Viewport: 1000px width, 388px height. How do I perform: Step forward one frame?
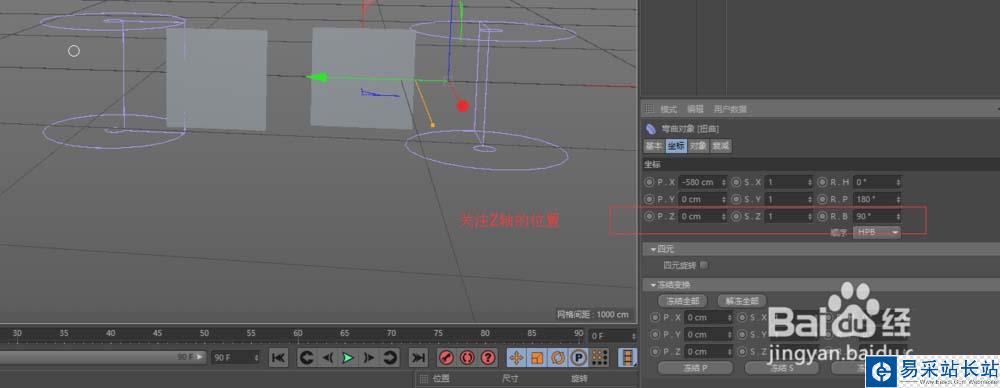pyautogui.click(x=369, y=357)
